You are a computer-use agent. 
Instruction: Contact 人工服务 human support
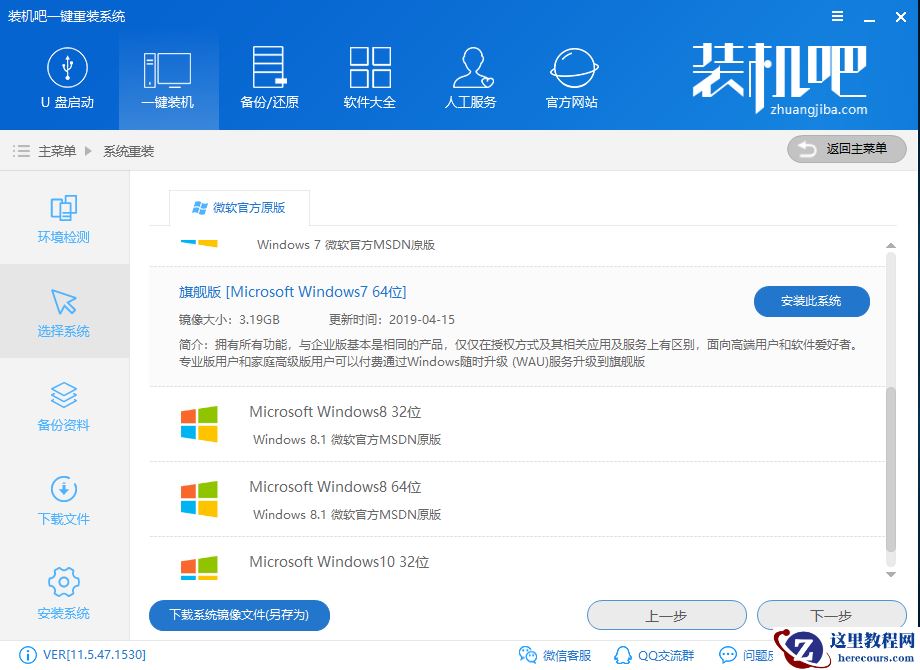[x=470, y=78]
